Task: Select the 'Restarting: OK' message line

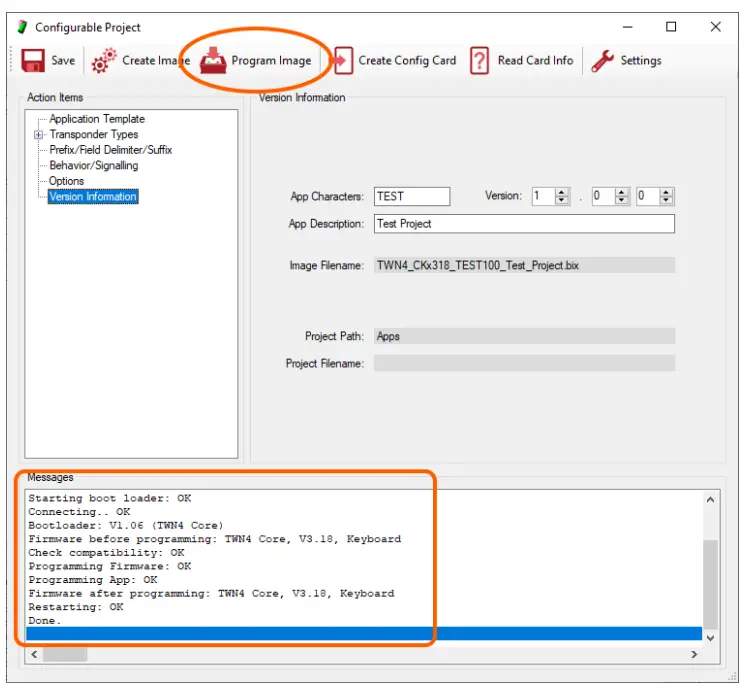Action: (76, 607)
